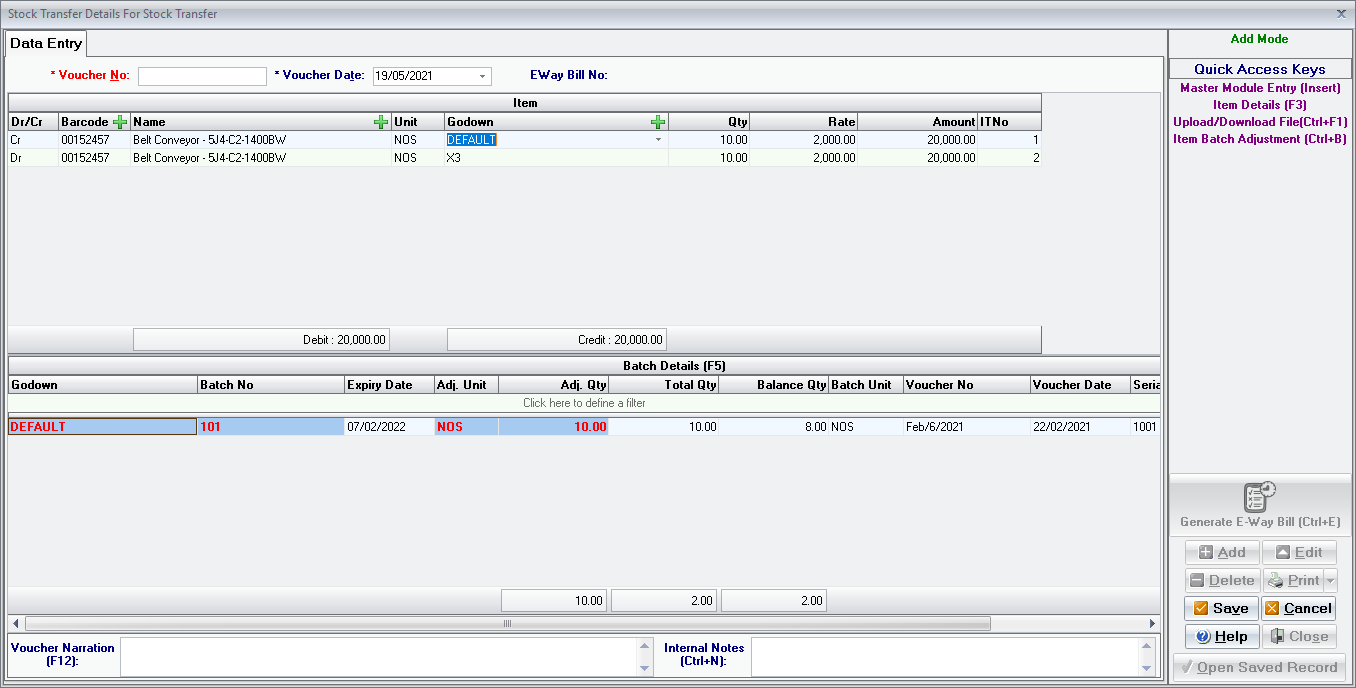Click the green plus icon beside Godown
The width and height of the screenshot is (1356, 688).
(x=658, y=122)
